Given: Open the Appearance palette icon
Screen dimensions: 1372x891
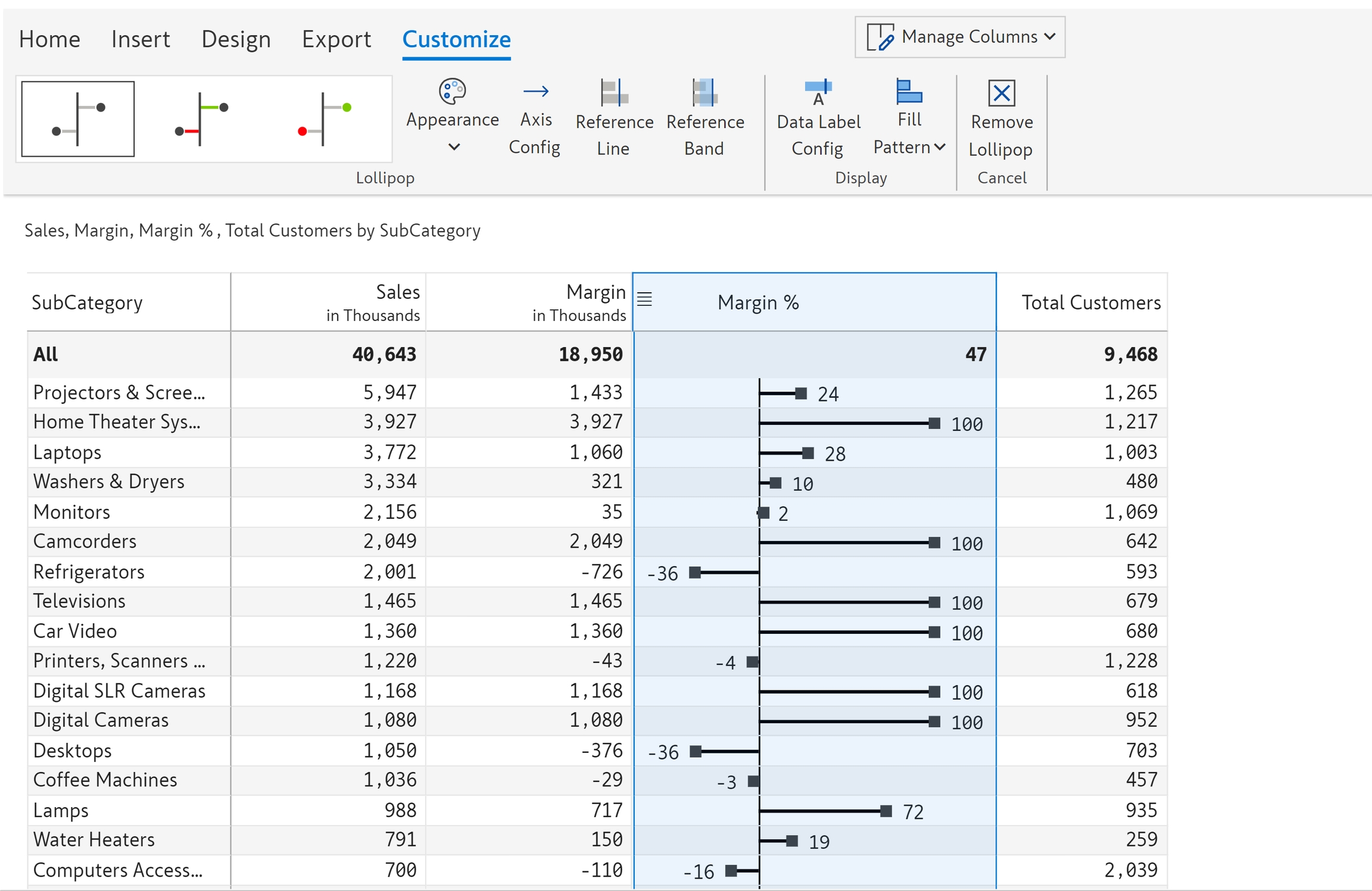Looking at the screenshot, I should click(452, 92).
